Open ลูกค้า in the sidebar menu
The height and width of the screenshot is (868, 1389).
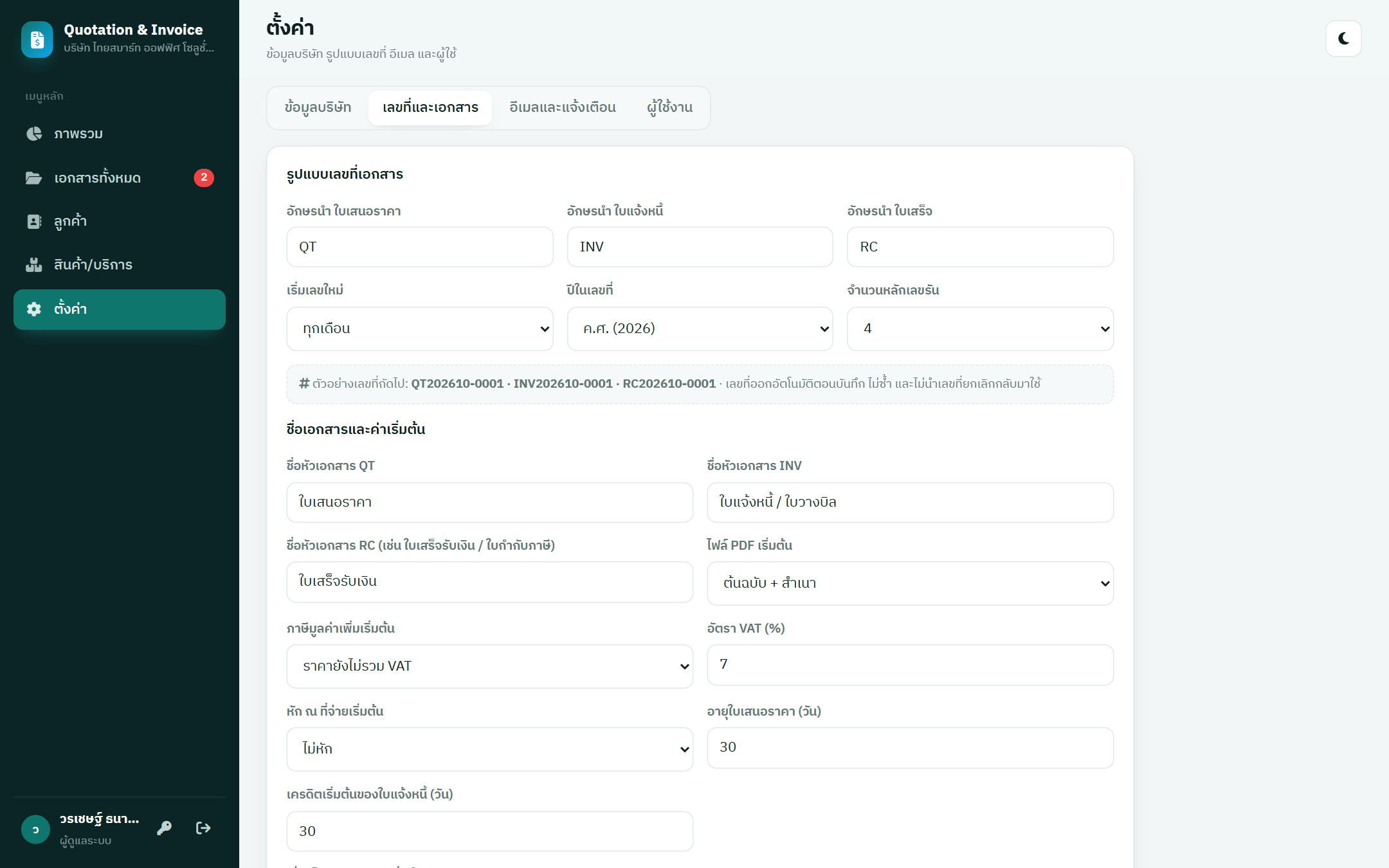click(x=120, y=221)
